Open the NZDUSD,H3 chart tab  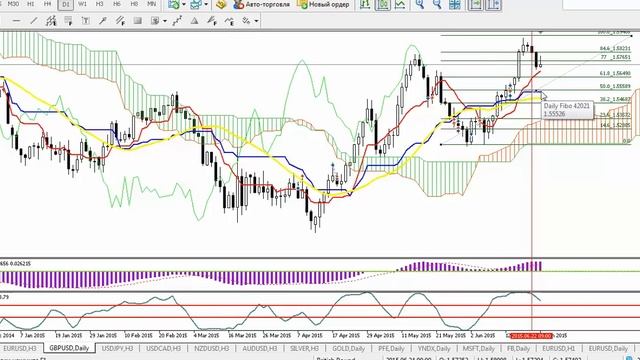coord(211,348)
